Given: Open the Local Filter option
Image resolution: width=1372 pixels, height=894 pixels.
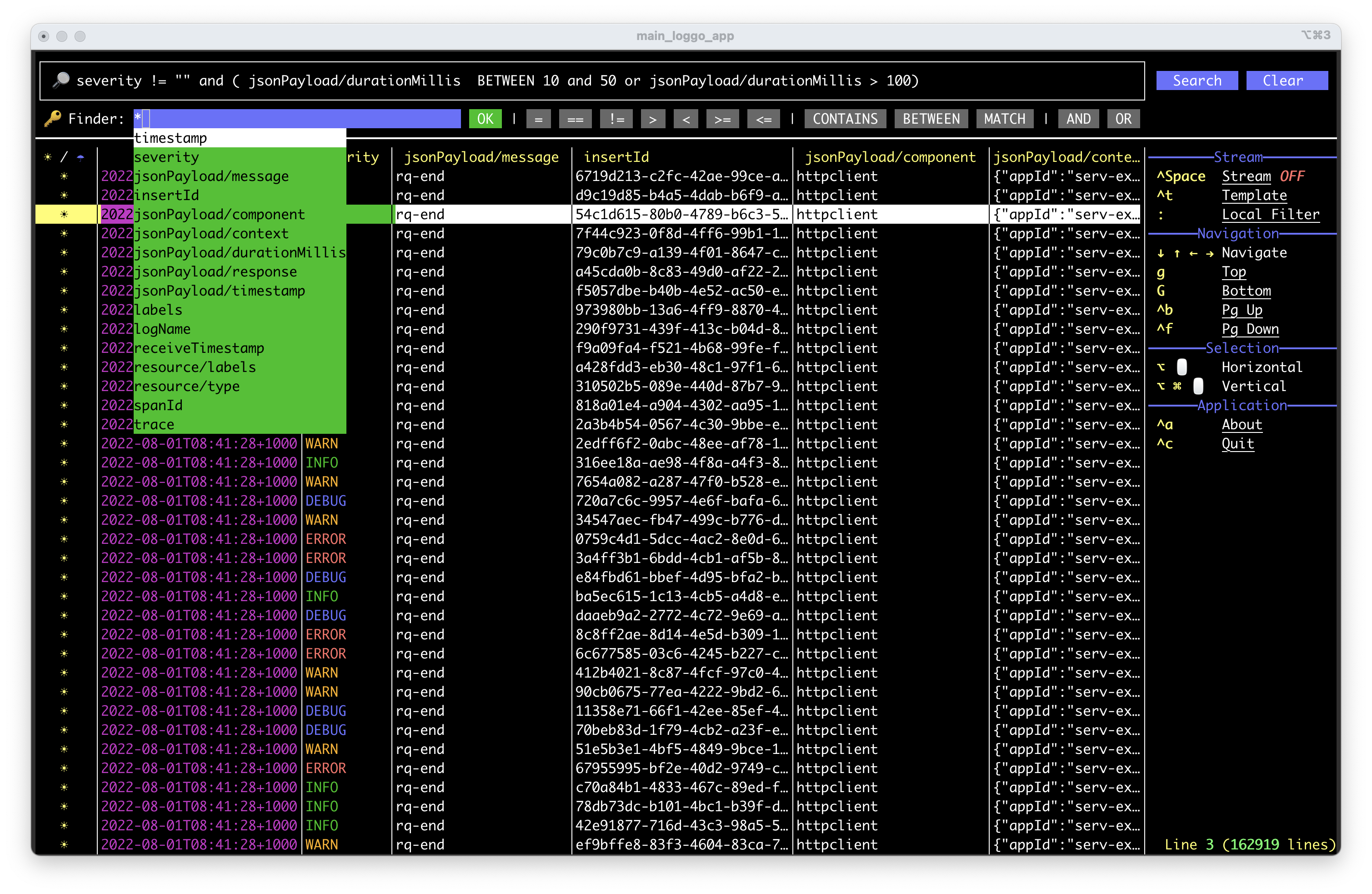Looking at the screenshot, I should pos(1270,214).
